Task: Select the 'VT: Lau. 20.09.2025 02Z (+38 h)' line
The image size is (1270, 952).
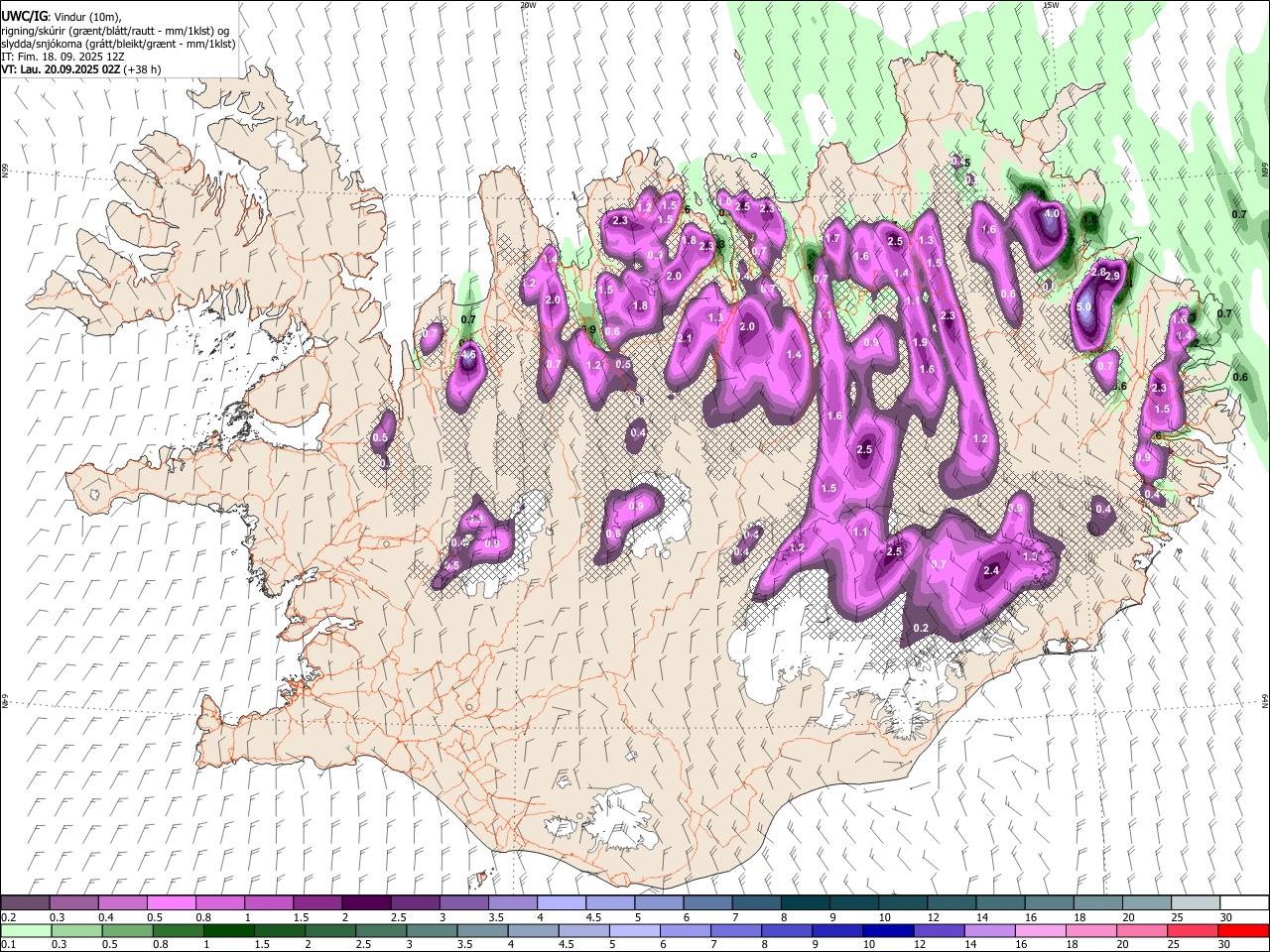Action: pos(81,70)
